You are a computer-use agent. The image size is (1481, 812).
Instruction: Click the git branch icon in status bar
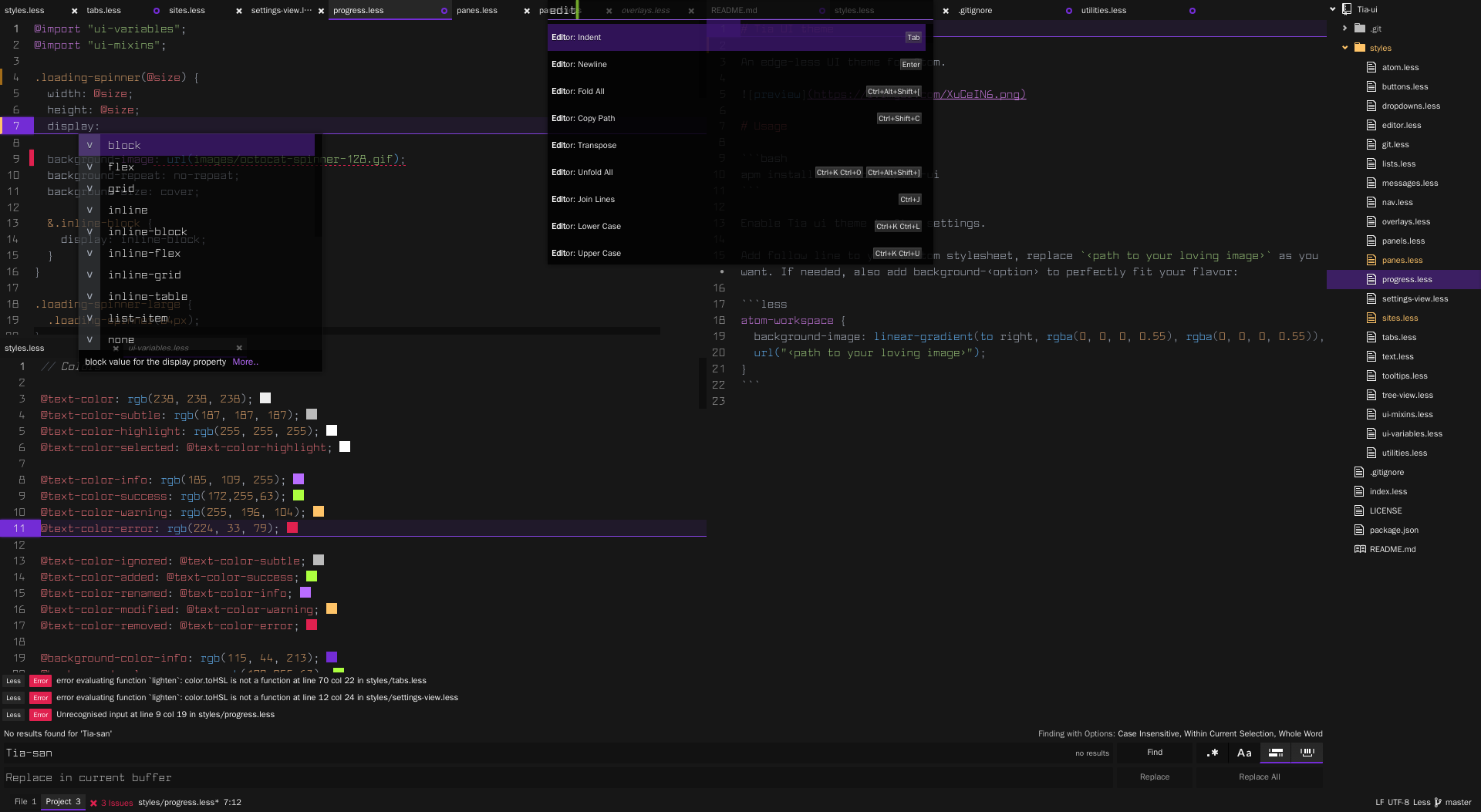click(1438, 802)
